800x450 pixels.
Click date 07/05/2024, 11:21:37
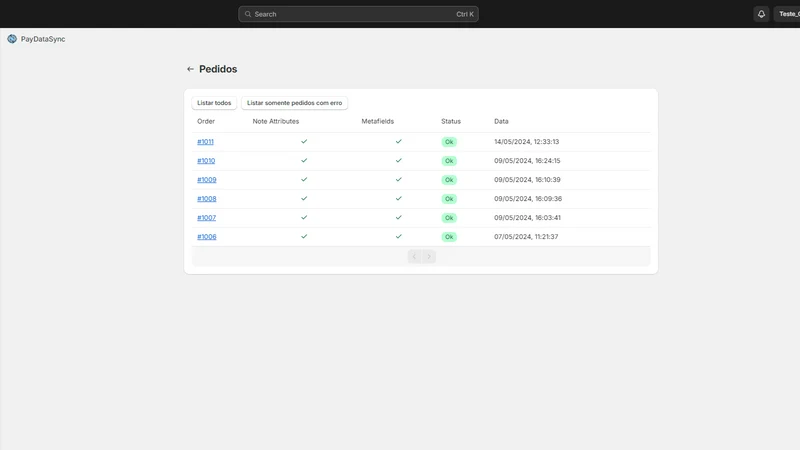coord(526,237)
